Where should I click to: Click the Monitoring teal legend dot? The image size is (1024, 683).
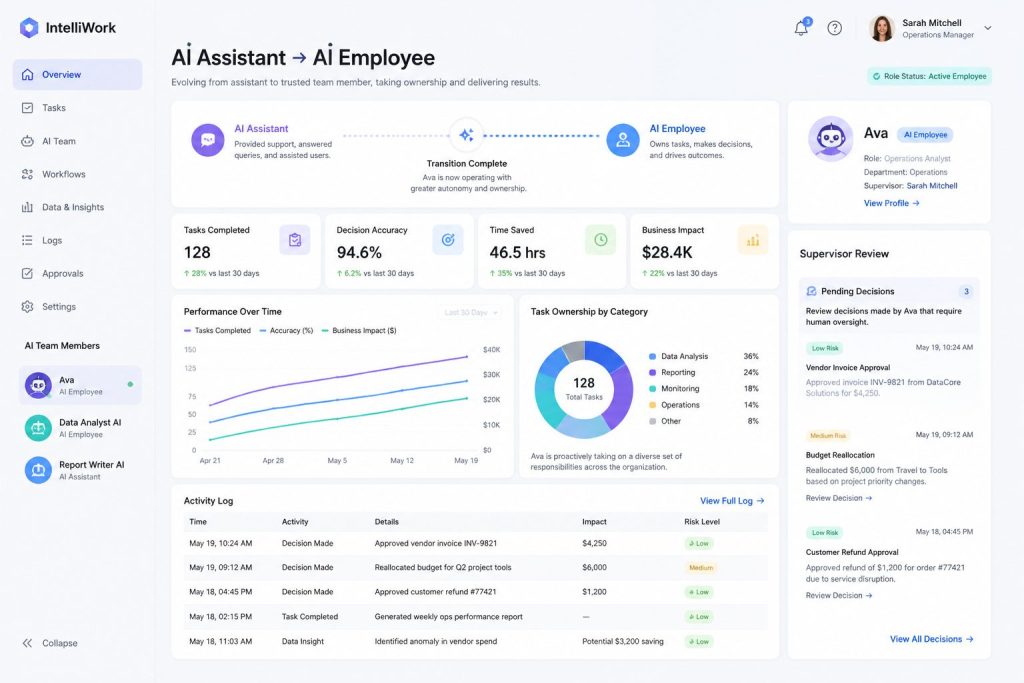[652, 389]
